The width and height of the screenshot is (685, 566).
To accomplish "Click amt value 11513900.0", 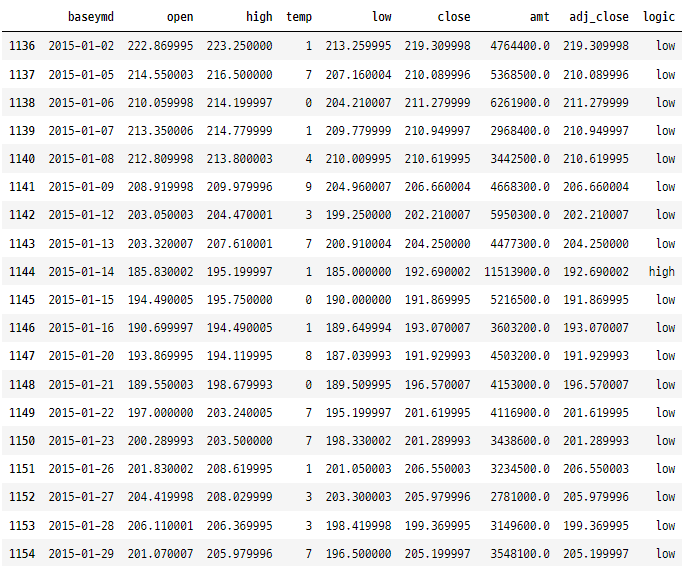I will click(x=517, y=271).
